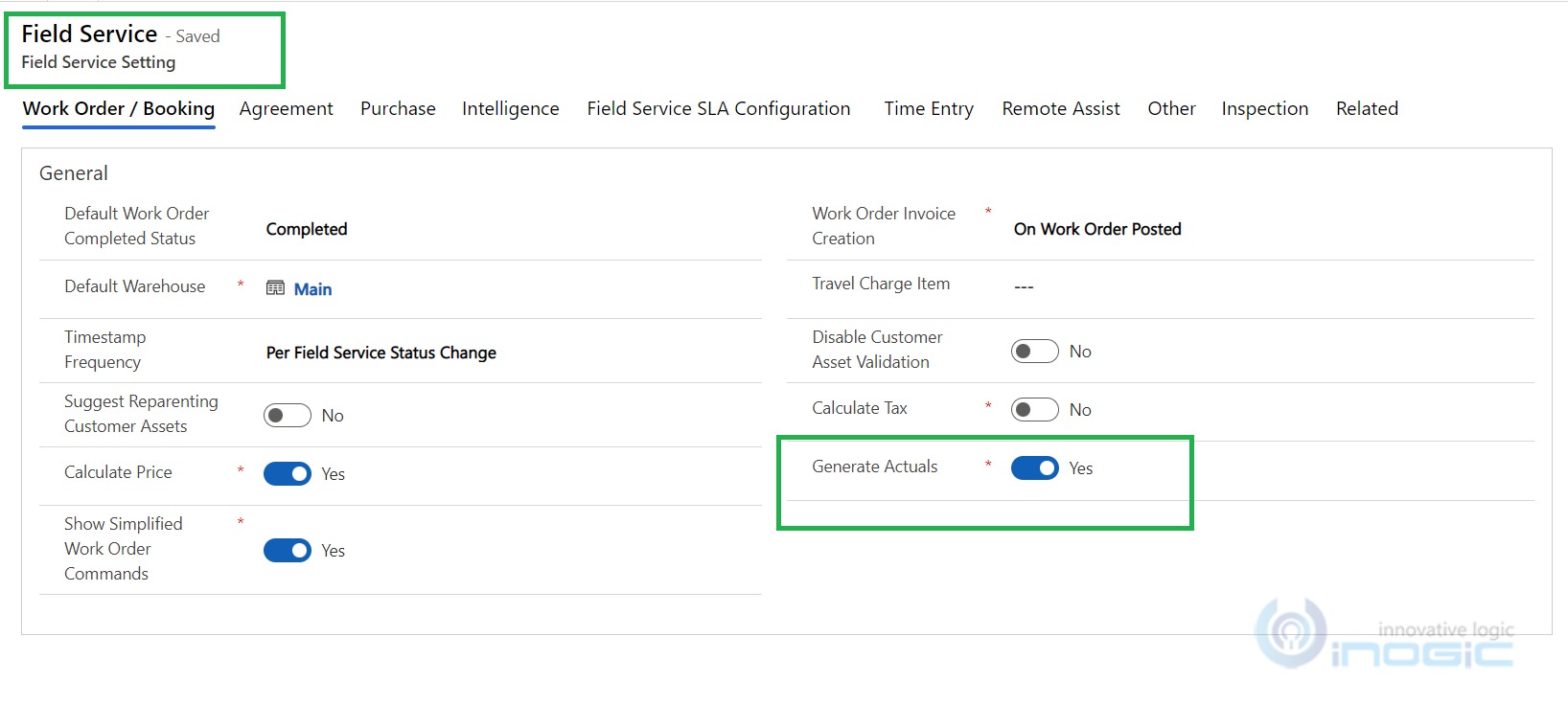This screenshot has width=1568, height=706.
Task: Click the Work Order Invoice Creation label
Action: (884, 226)
